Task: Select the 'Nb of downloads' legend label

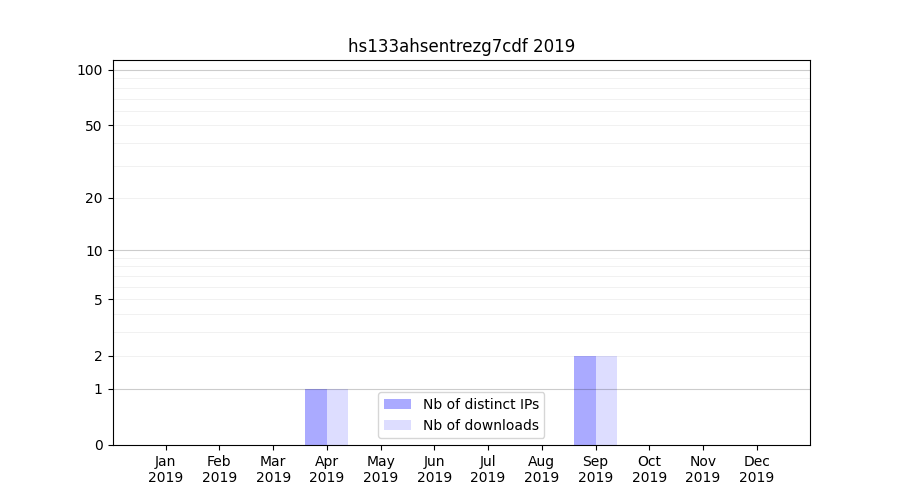Action: coord(480,425)
